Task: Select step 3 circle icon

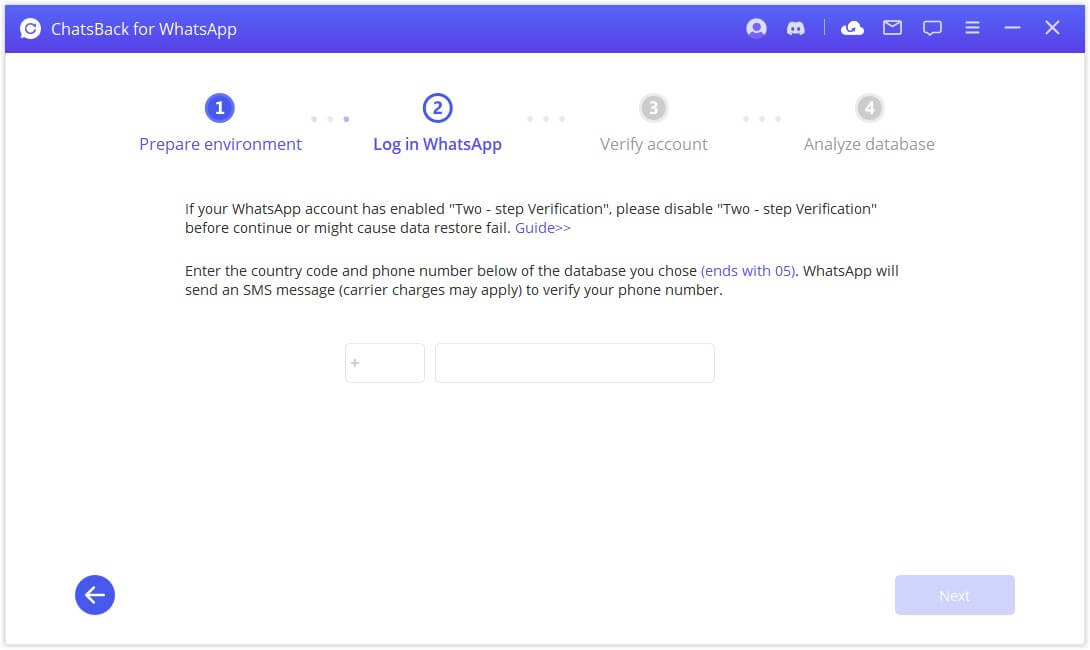Action: (653, 108)
